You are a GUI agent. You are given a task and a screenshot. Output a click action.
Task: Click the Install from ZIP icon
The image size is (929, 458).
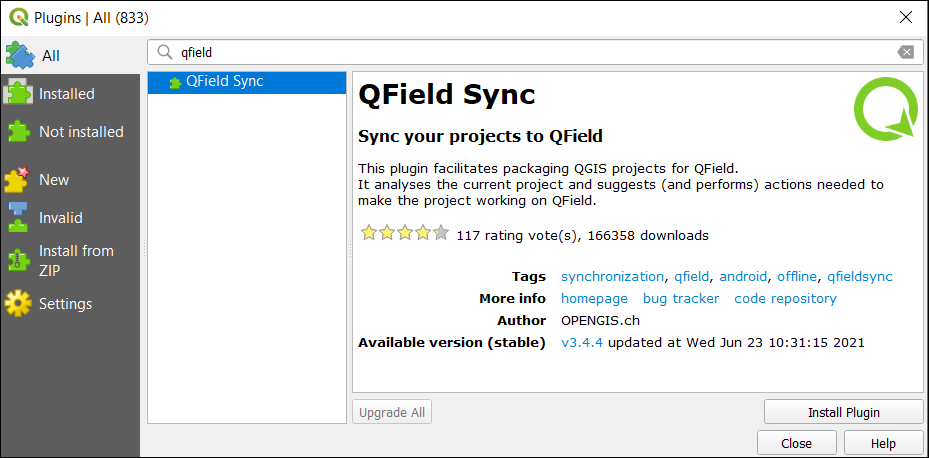(x=18, y=261)
